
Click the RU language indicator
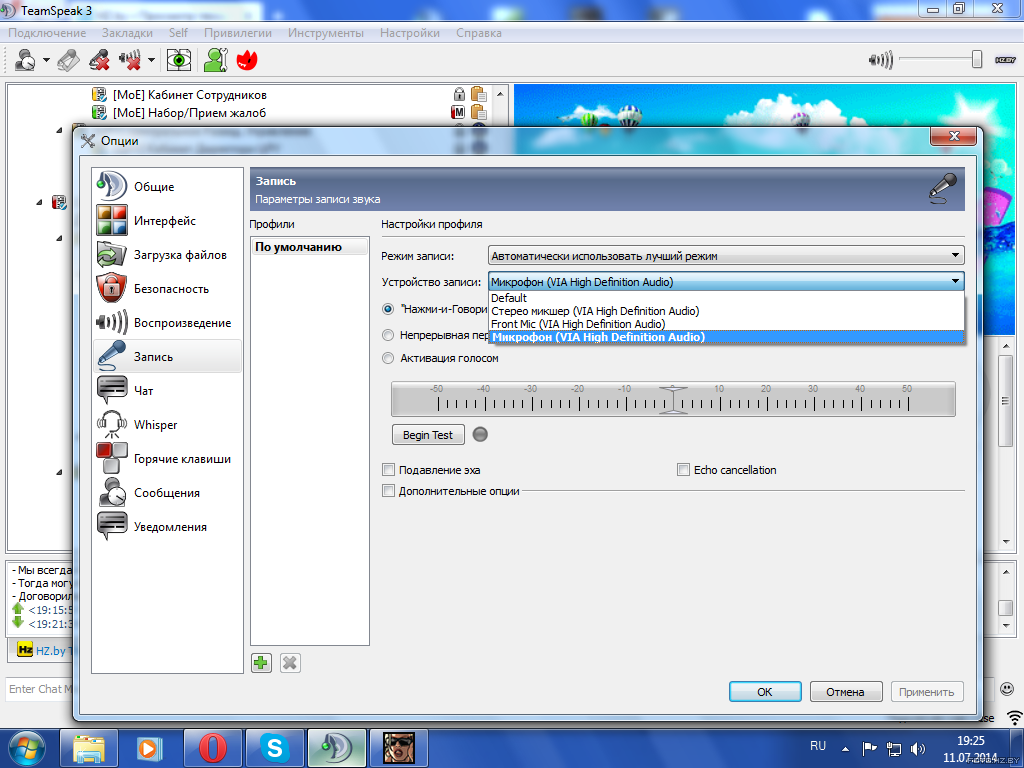coord(818,746)
